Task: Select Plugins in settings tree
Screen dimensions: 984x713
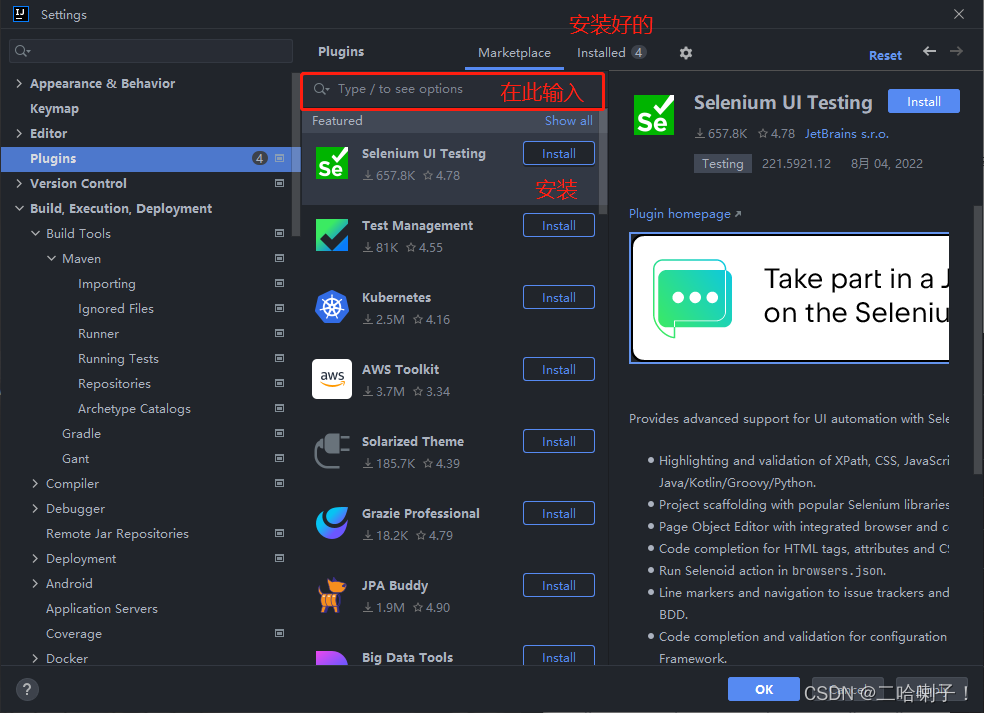Action: (151, 159)
